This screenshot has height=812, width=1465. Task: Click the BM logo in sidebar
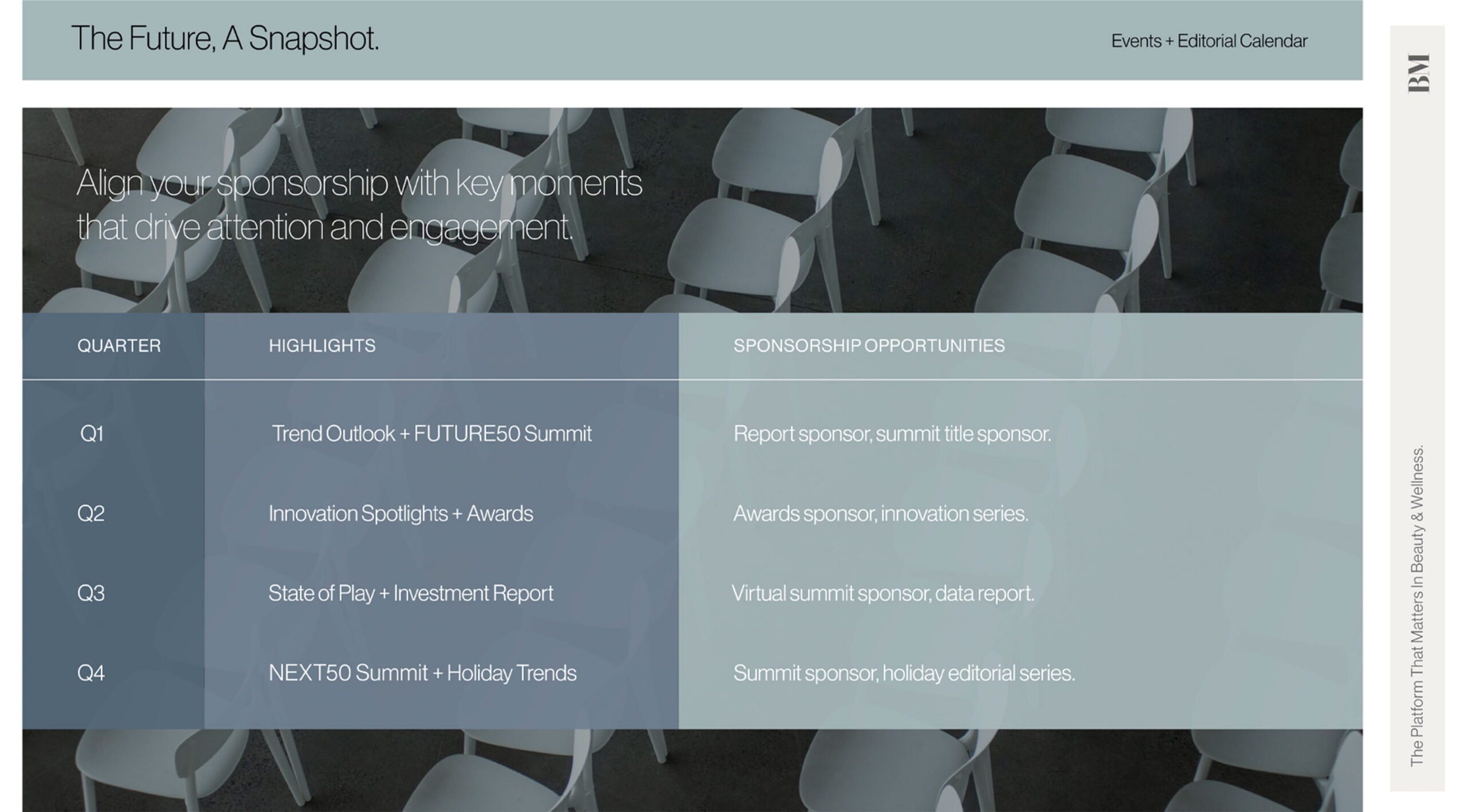pyautogui.click(x=1419, y=73)
